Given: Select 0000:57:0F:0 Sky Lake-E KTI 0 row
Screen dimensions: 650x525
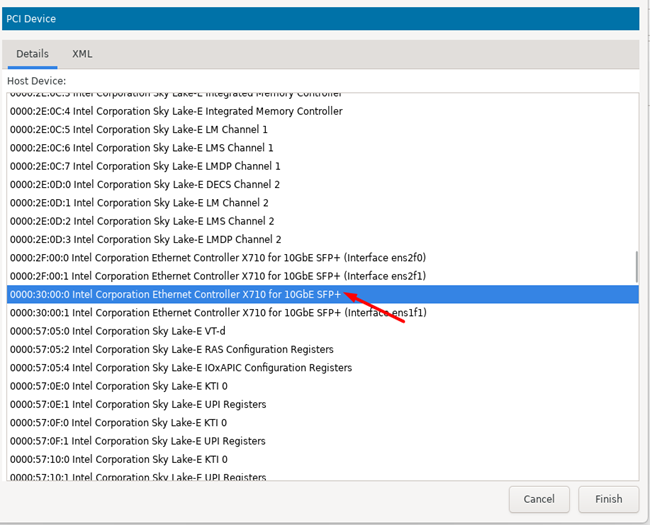Looking at the screenshot, I should point(323,422).
